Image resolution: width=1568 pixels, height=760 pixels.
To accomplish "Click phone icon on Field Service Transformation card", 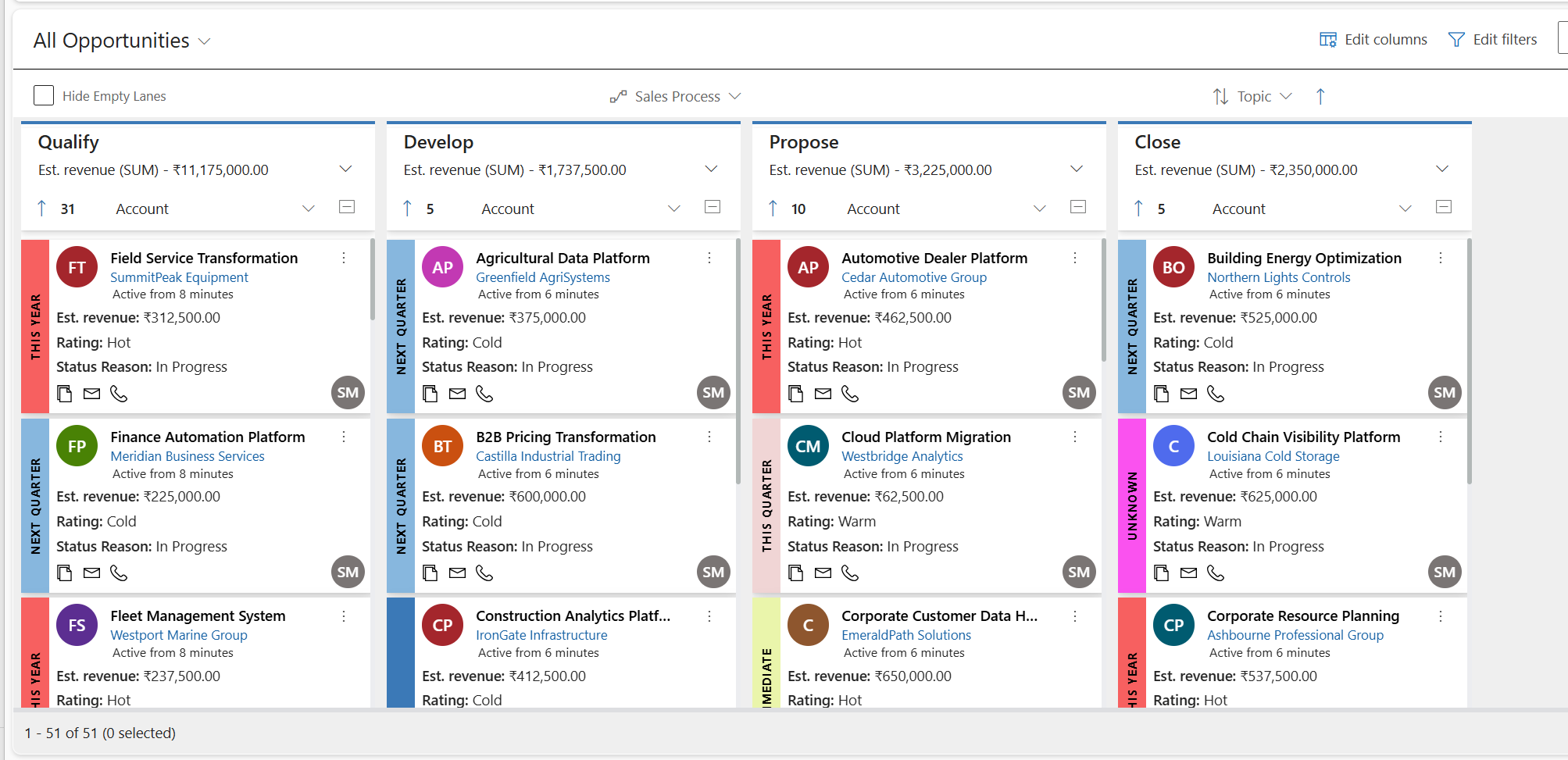I will [119, 394].
